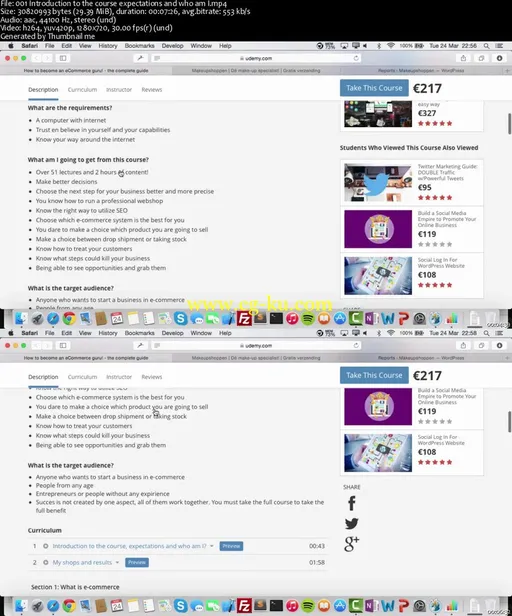512x616 pixels.
Task: Open PowerPoint in the lower dock
Action: coord(403,606)
